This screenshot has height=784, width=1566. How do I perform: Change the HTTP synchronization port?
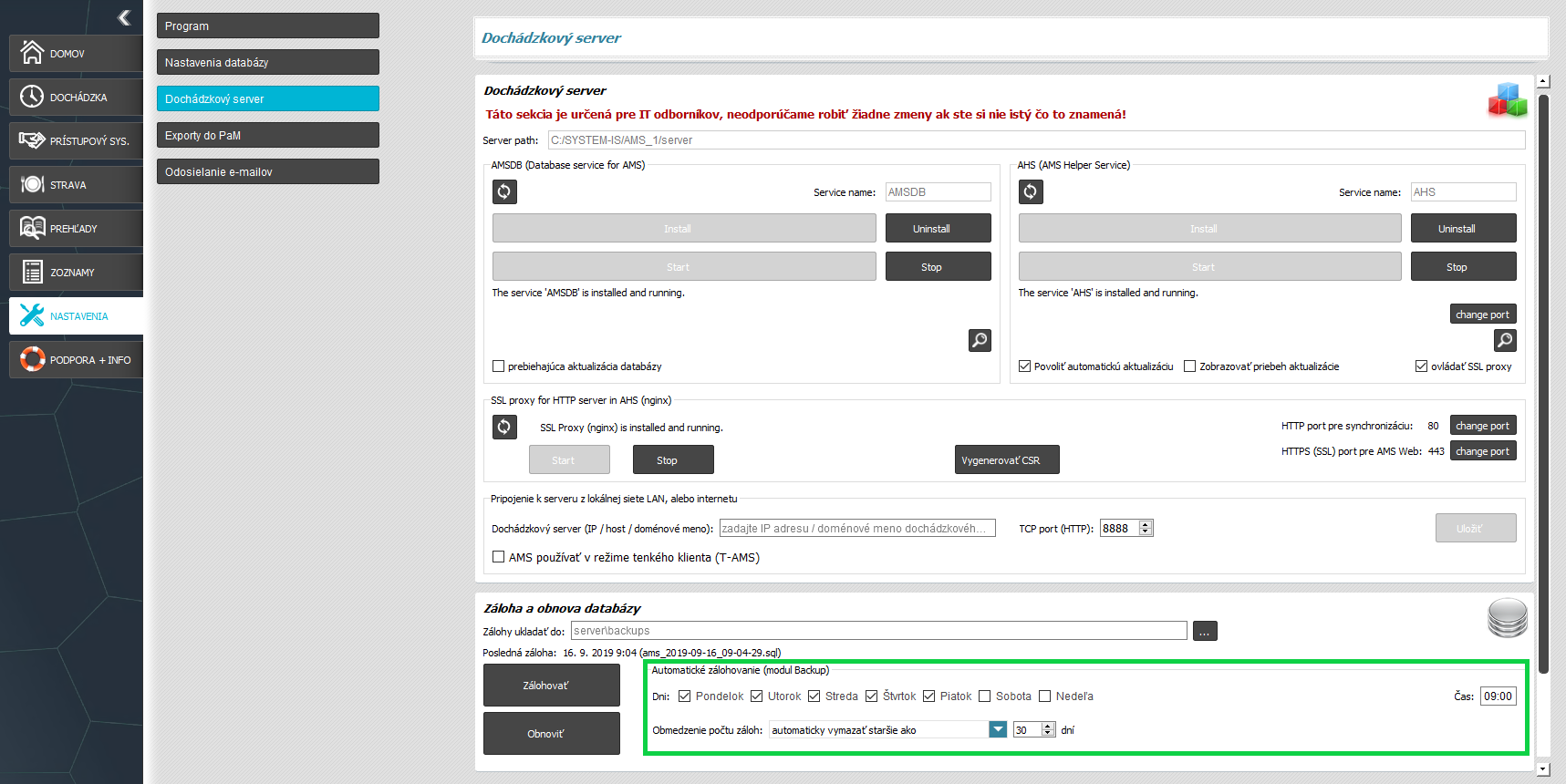(1483, 425)
